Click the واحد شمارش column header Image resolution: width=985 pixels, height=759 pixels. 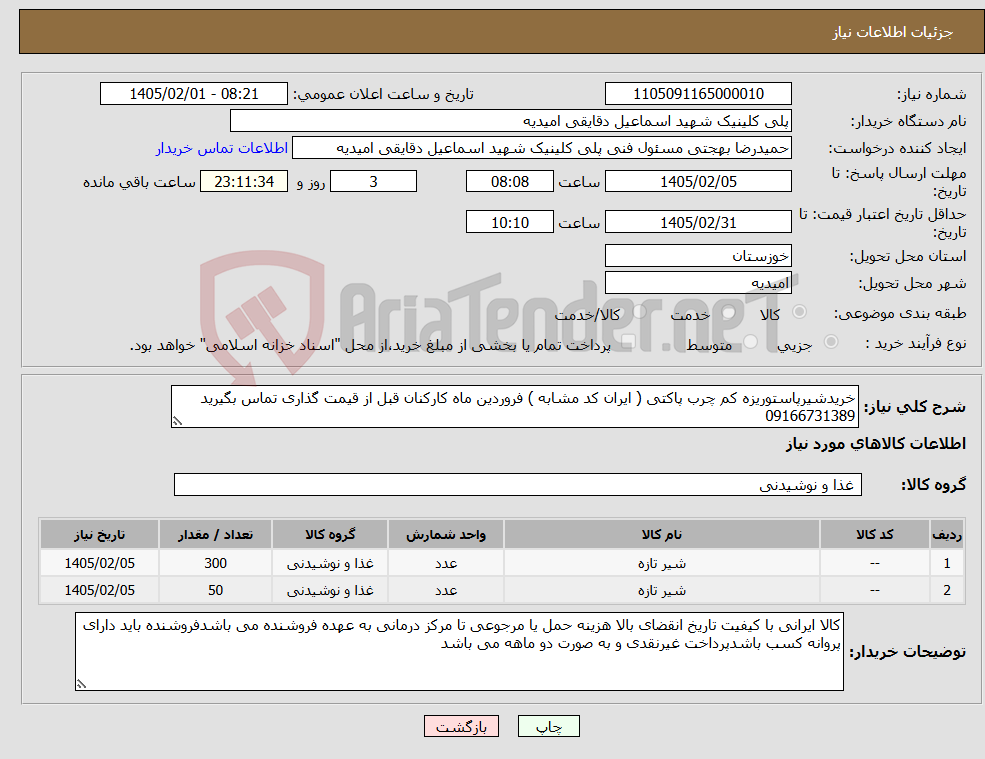tap(445, 534)
